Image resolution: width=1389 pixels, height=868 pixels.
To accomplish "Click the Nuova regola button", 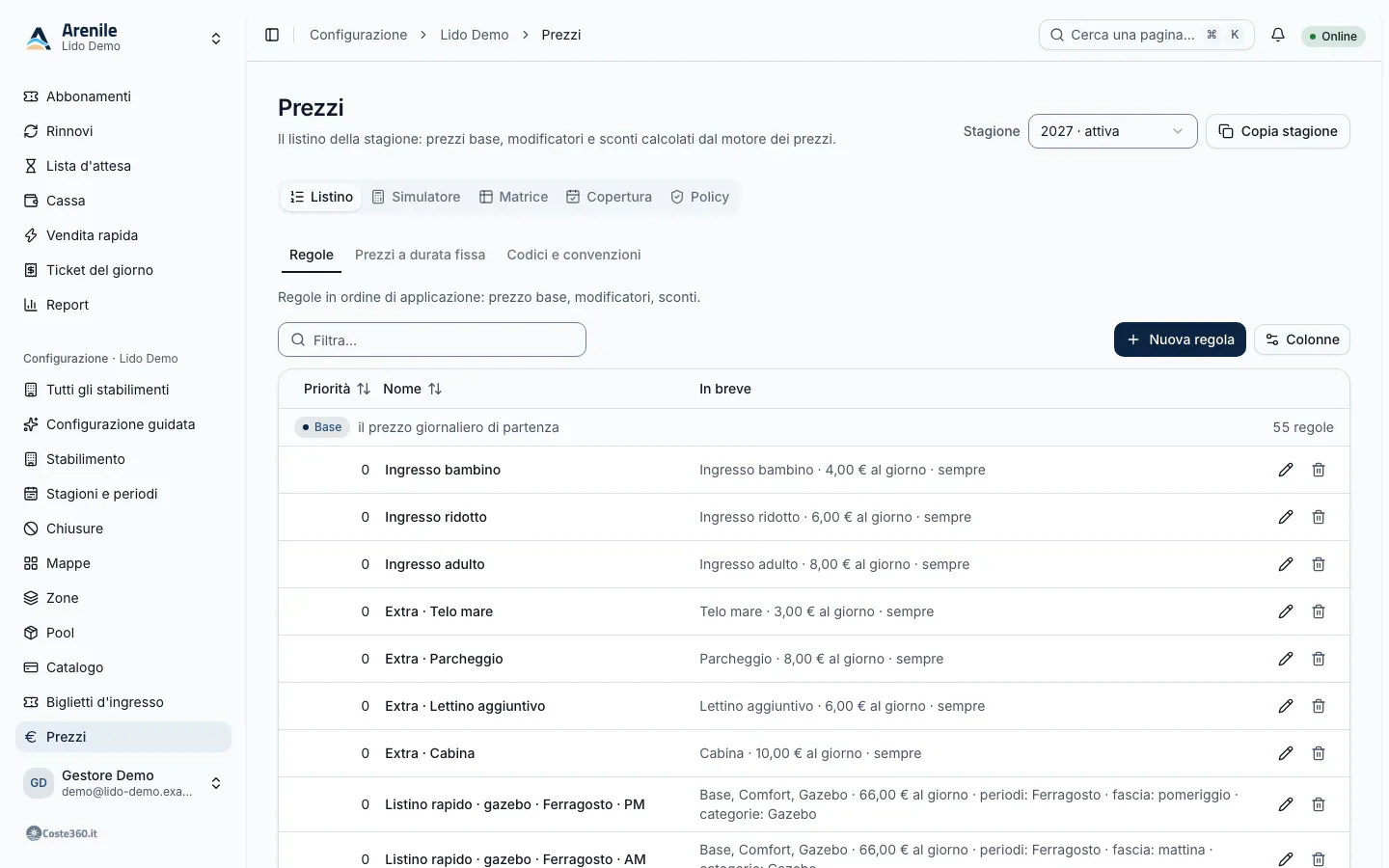I will click(1180, 339).
